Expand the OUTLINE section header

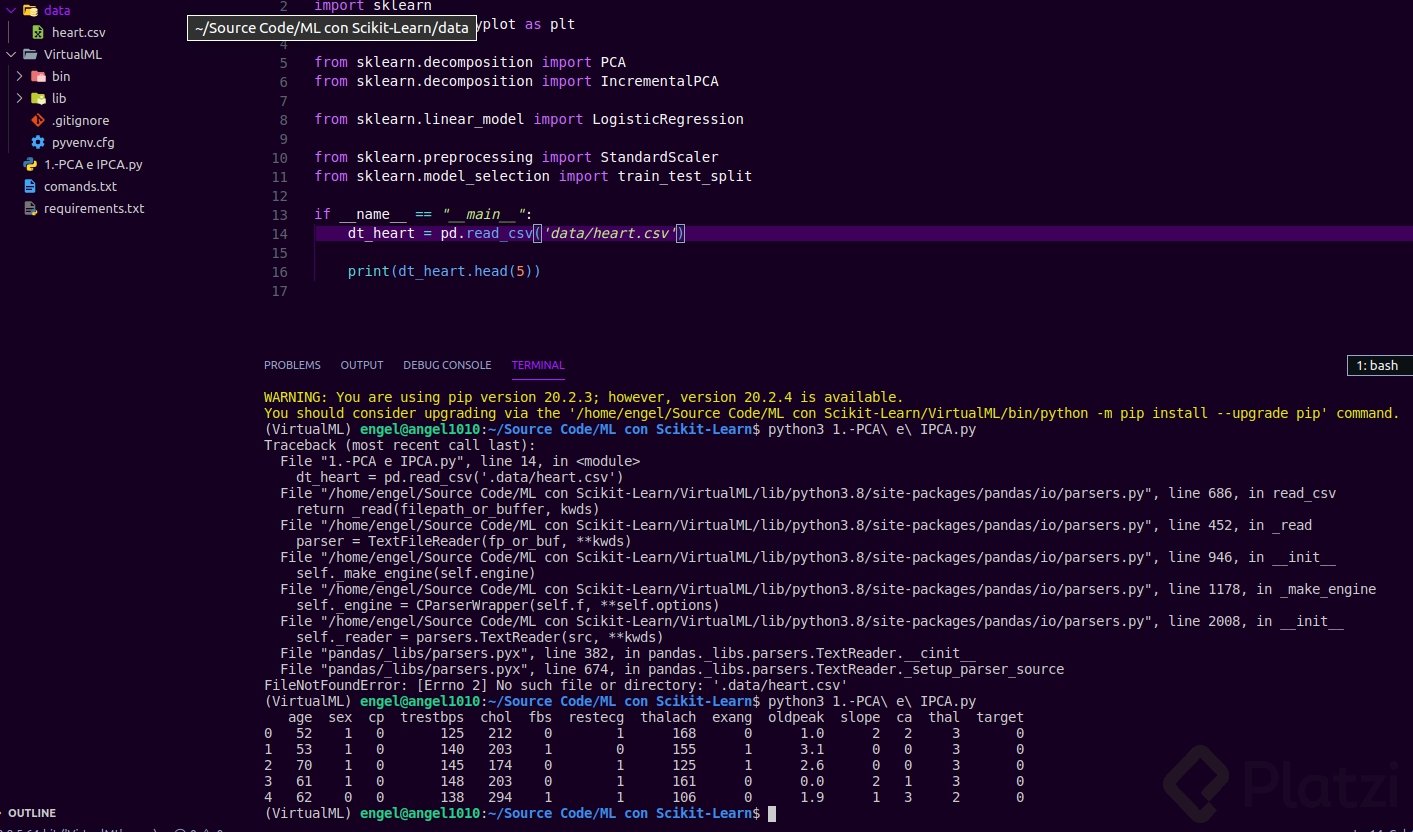(x=32, y=813)
